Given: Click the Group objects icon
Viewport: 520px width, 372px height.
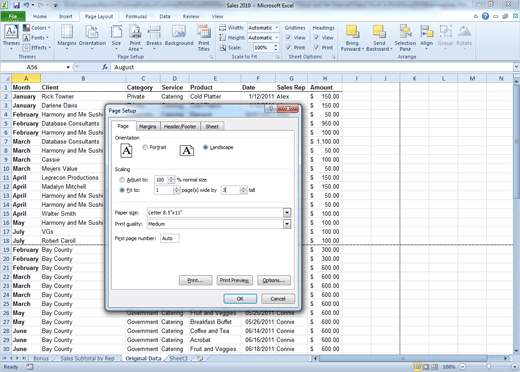Looking at the screenshot, I should [x=445, y=32].
